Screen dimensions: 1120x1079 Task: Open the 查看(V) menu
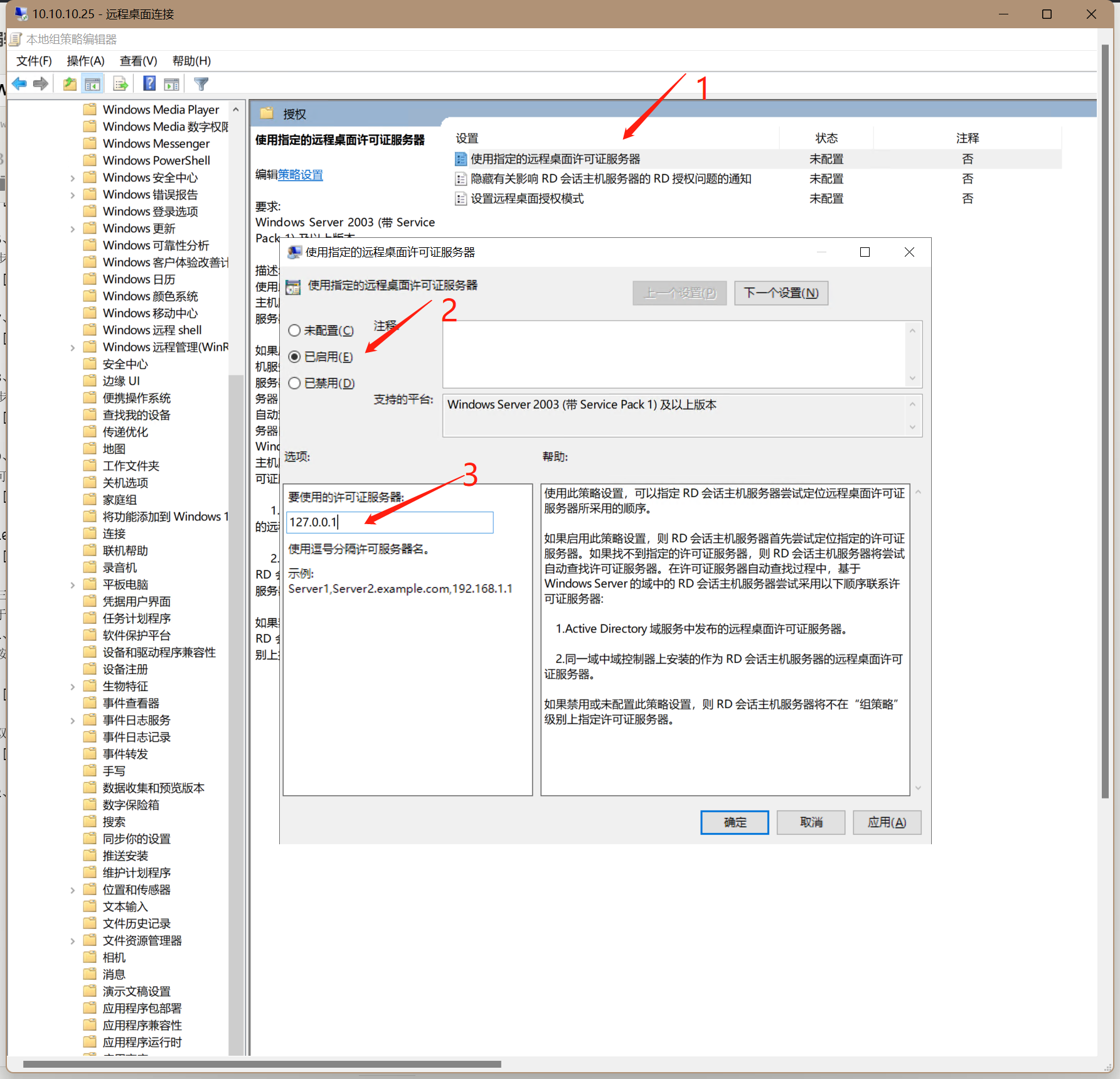pyautogui.click(x=138, y=61)
